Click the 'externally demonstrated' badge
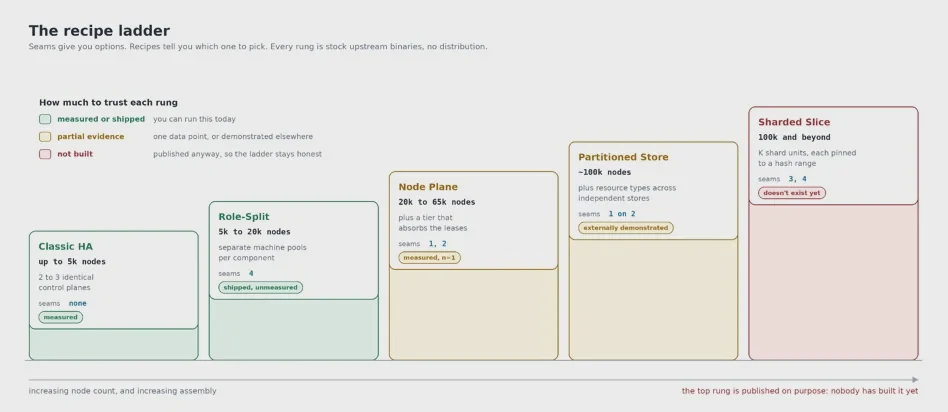Viewport: 948px width, 412px height. [626, 228]
